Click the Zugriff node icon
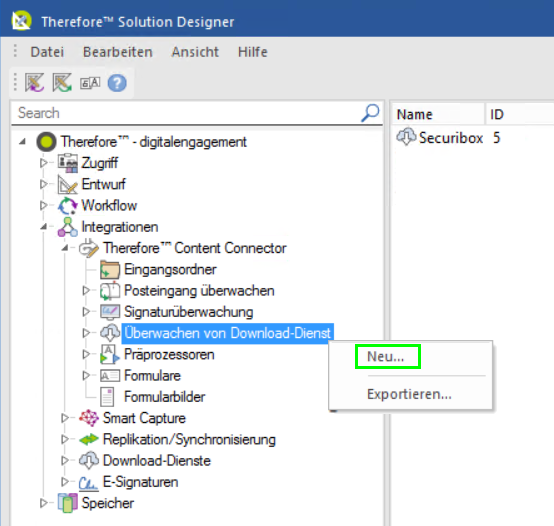 coord(67,163)
